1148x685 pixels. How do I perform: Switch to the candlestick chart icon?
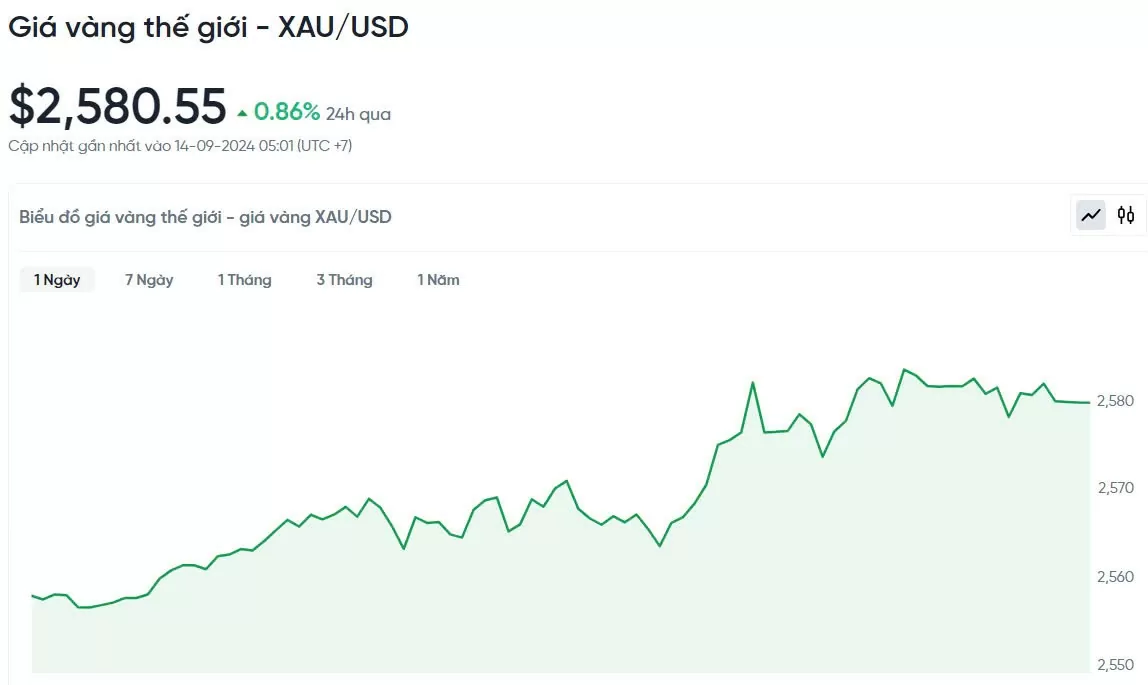pyautogui.click(x=1126, y=215)
